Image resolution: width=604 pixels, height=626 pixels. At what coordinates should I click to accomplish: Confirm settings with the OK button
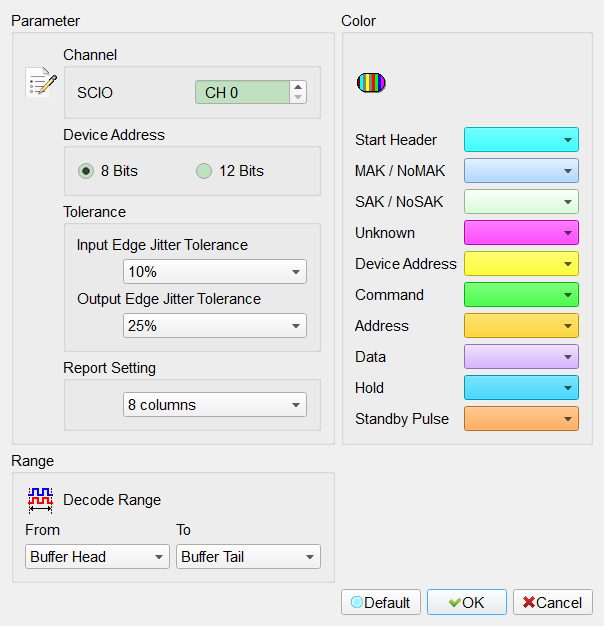point(467,602)
